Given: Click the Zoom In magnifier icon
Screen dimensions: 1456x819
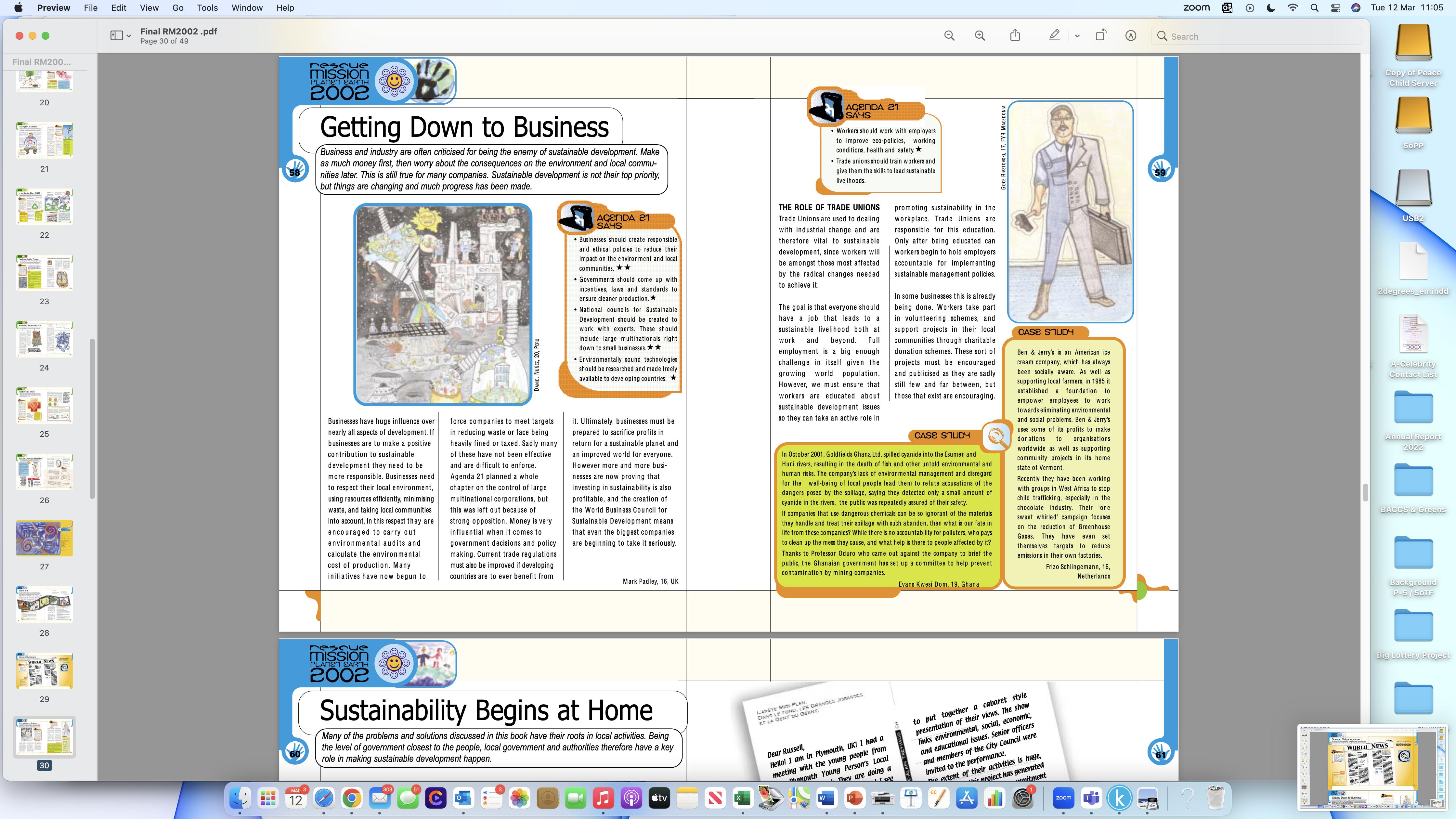Looking at the screenshot, I should (980, 36).
